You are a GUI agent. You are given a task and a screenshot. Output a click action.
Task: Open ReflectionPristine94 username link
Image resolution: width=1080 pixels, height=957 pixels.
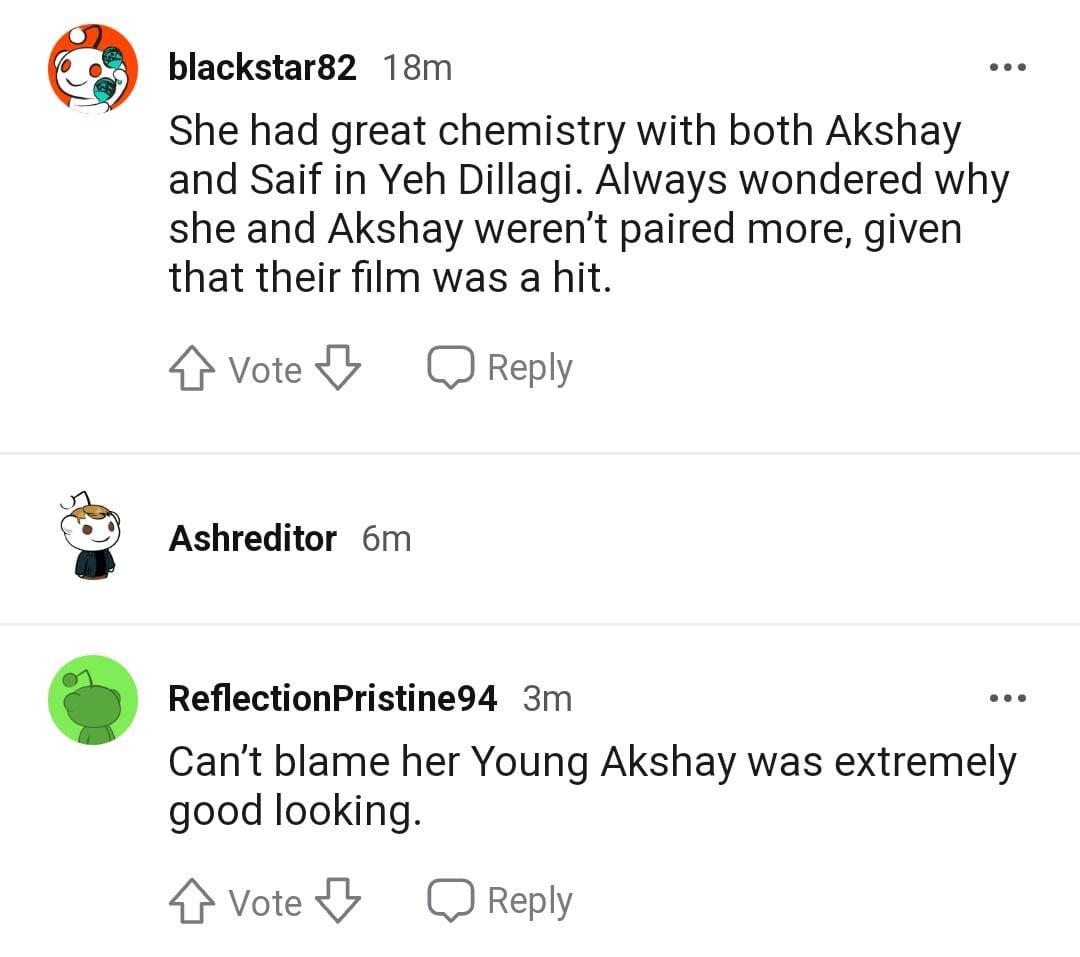tap(332, 698)
